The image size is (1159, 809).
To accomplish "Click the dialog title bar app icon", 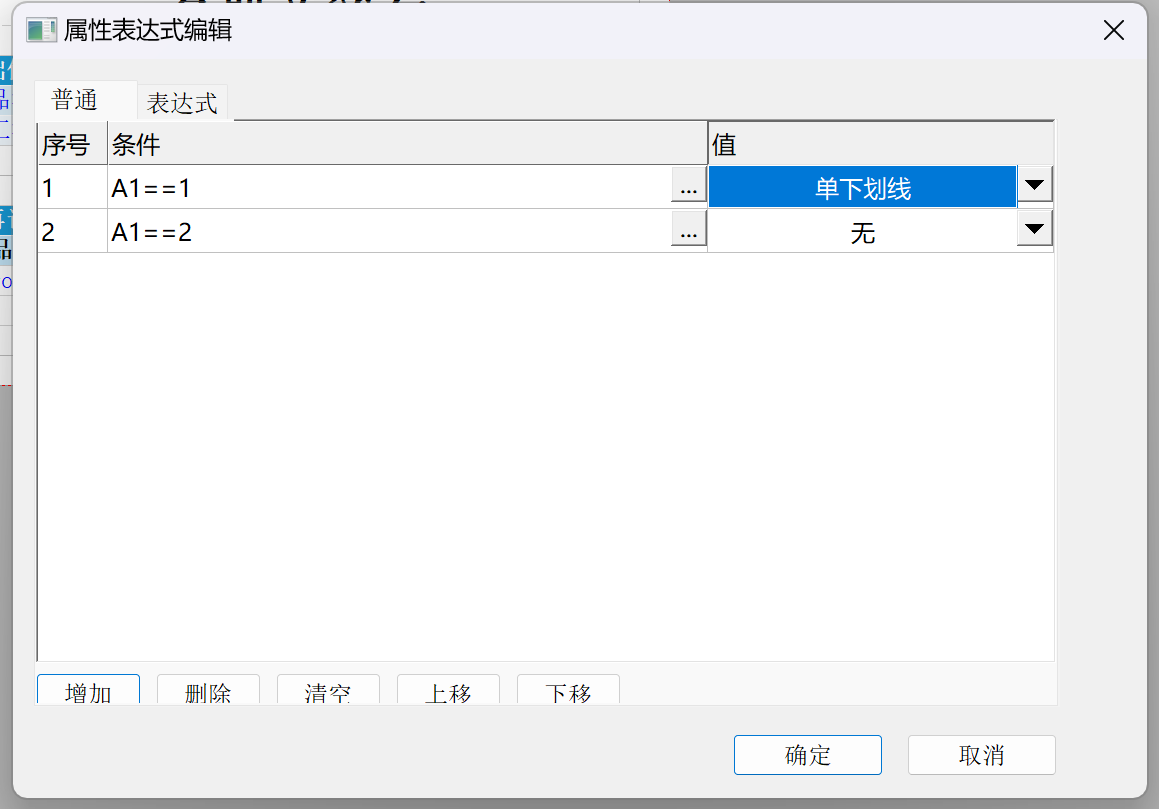I will coord(41,30).
